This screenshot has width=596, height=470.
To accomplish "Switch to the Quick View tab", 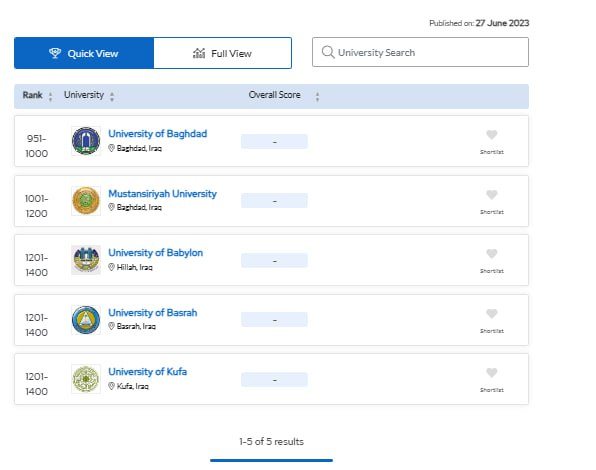I will [x=84, y=53].
